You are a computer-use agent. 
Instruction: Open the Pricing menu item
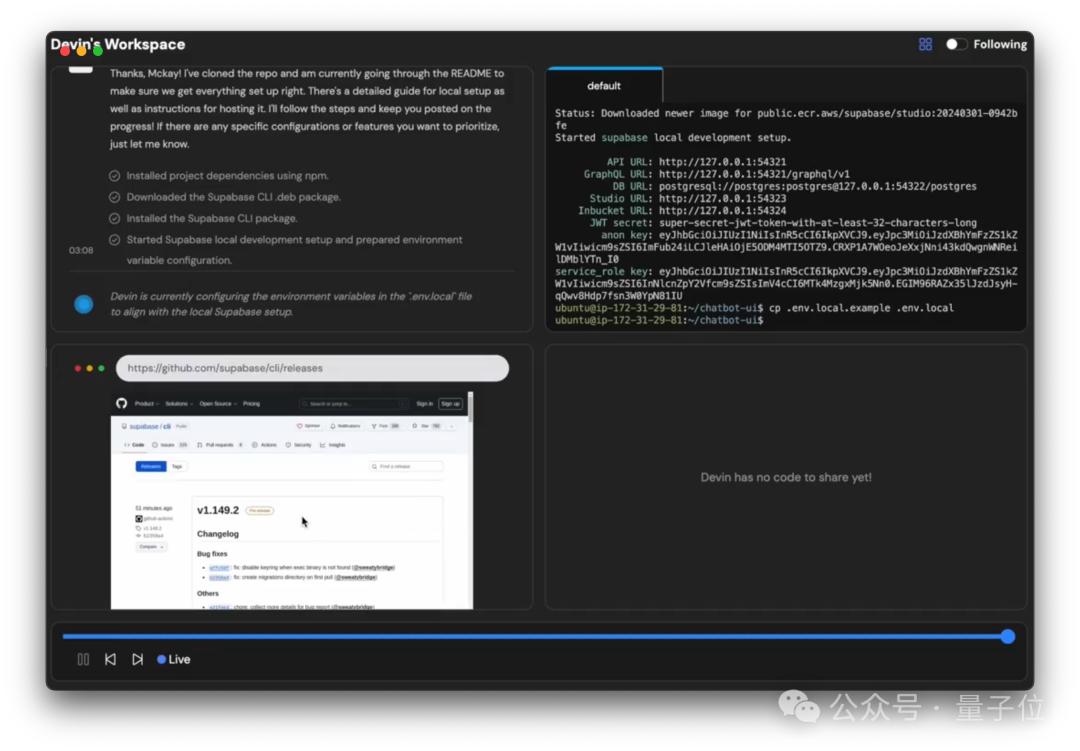[x=251, y=404]
